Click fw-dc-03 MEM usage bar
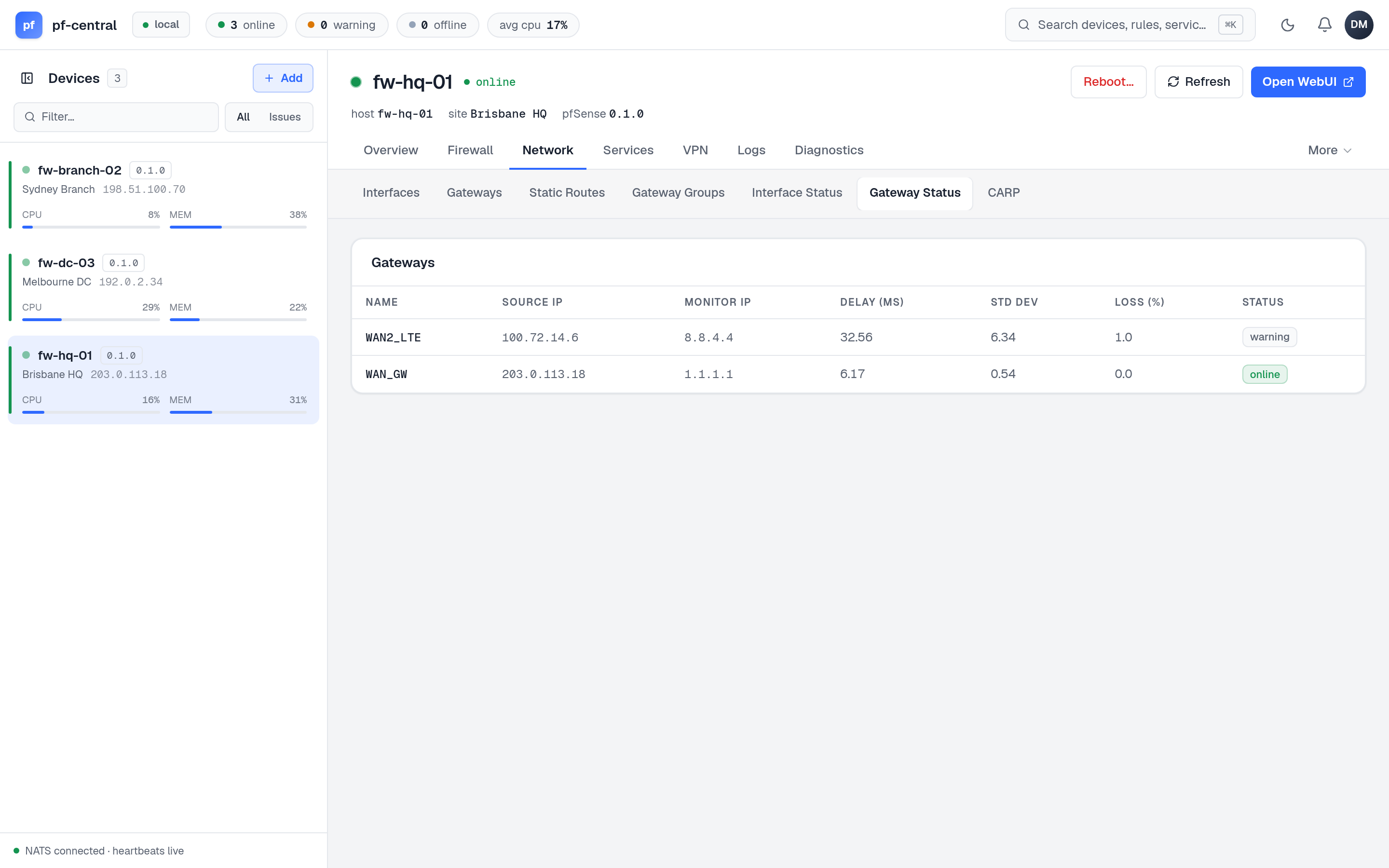This screenshot has width=1389, height=868. pos(238,320)
